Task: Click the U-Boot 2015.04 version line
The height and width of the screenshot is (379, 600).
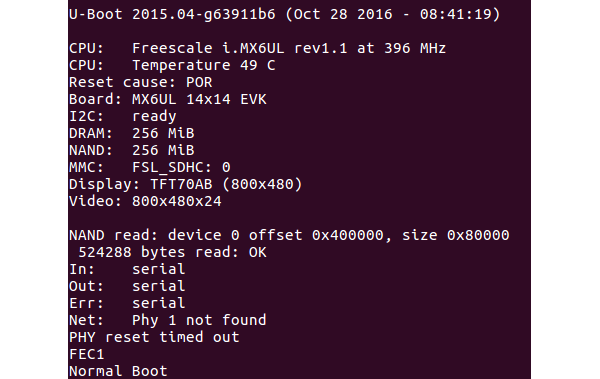Action: (285, 15)
